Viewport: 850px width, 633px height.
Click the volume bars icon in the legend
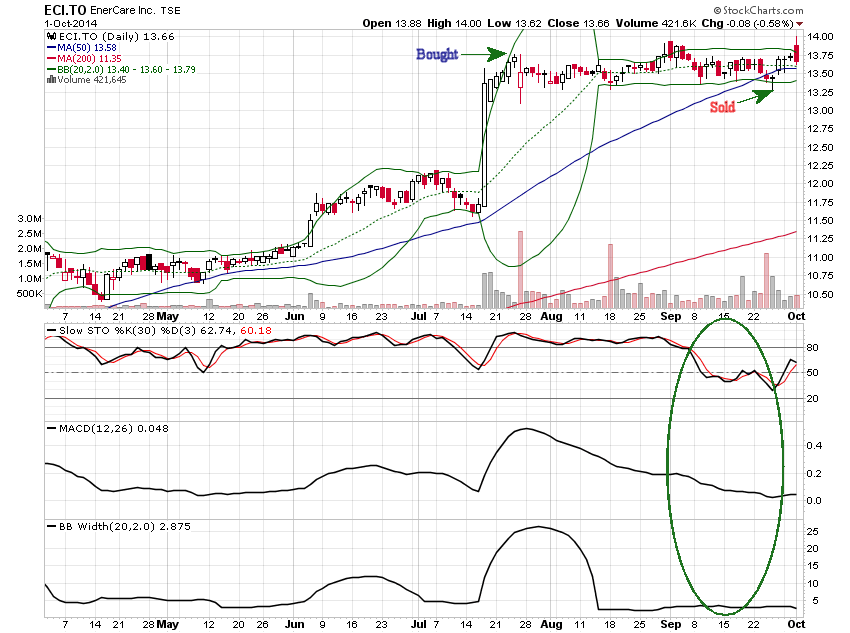51,80
